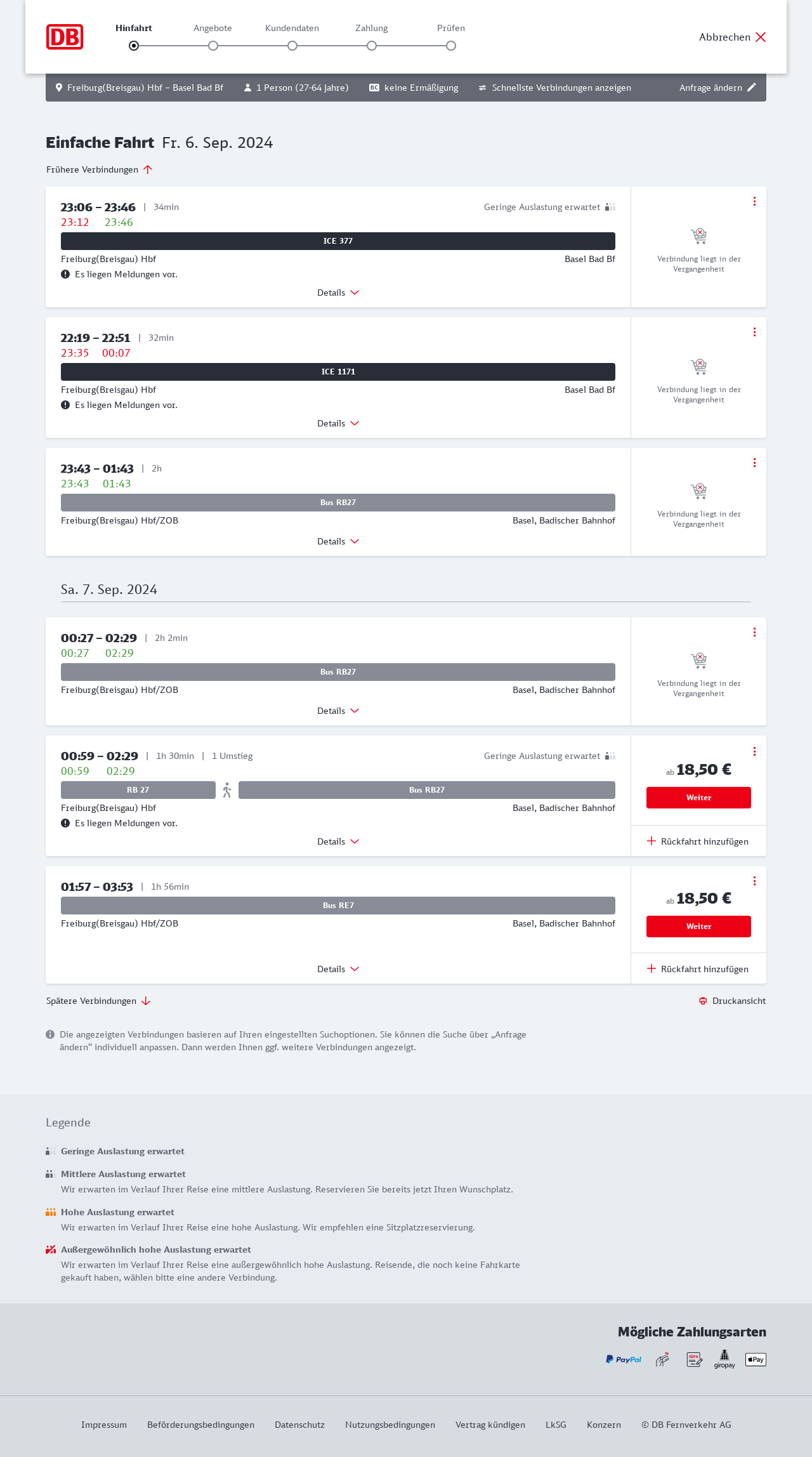Select the Angebote step circle
Screen dimensions: 812x1457
(x=213, y=46)
